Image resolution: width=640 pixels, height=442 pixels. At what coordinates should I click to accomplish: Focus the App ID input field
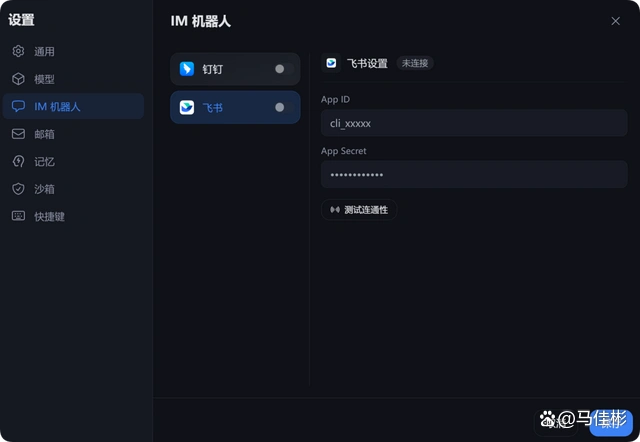[x=473, y=123]
